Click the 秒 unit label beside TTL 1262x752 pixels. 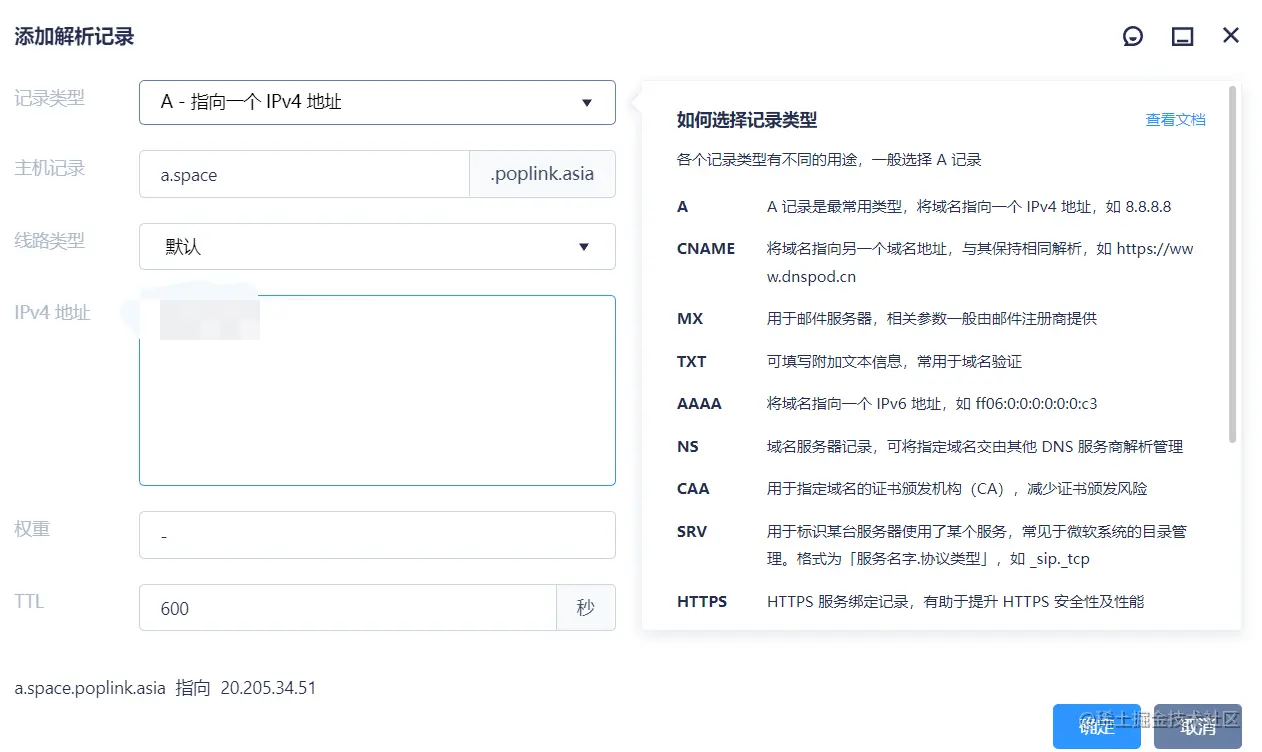(x=585, y=608)
